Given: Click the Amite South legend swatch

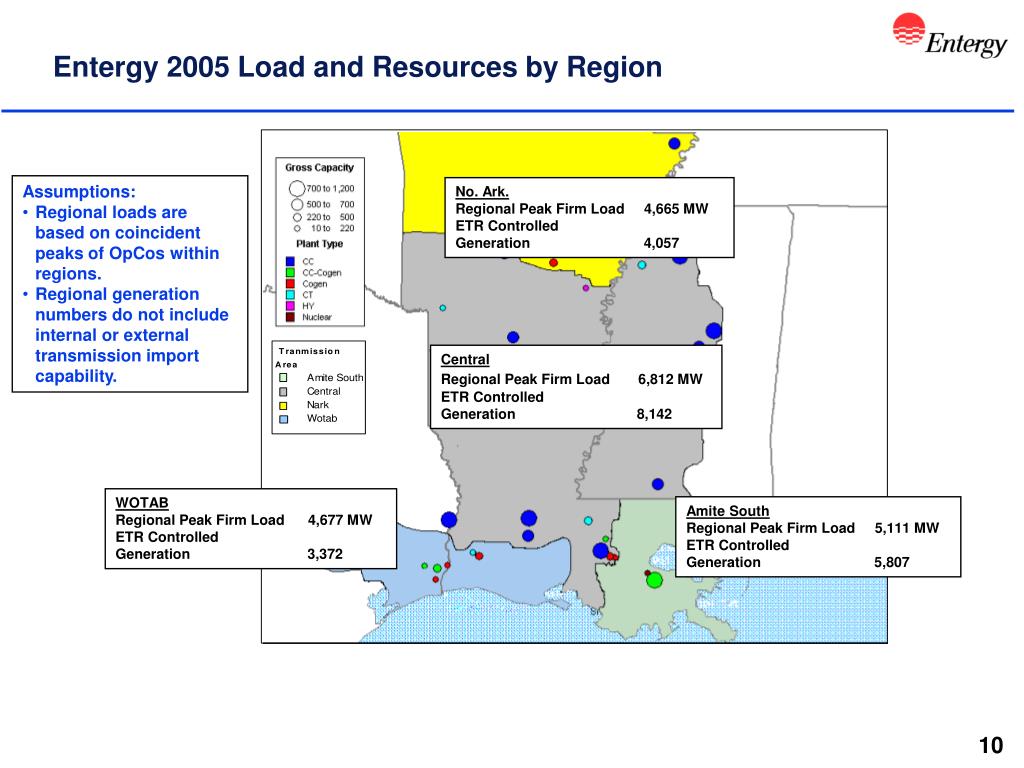Looking at the screenshot, I should (x=283, y=377).
